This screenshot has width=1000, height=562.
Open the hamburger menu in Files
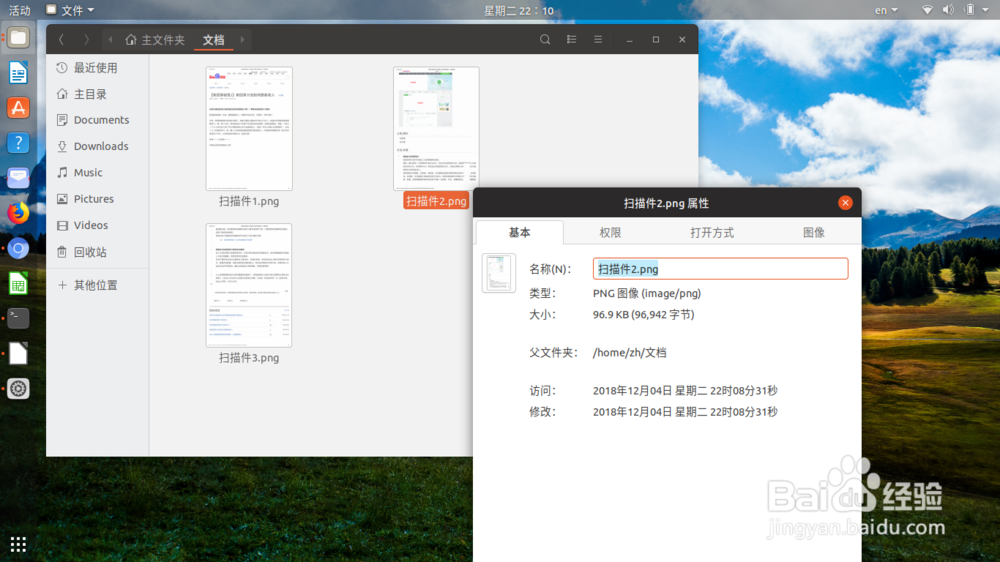click(x=598, y=40)
